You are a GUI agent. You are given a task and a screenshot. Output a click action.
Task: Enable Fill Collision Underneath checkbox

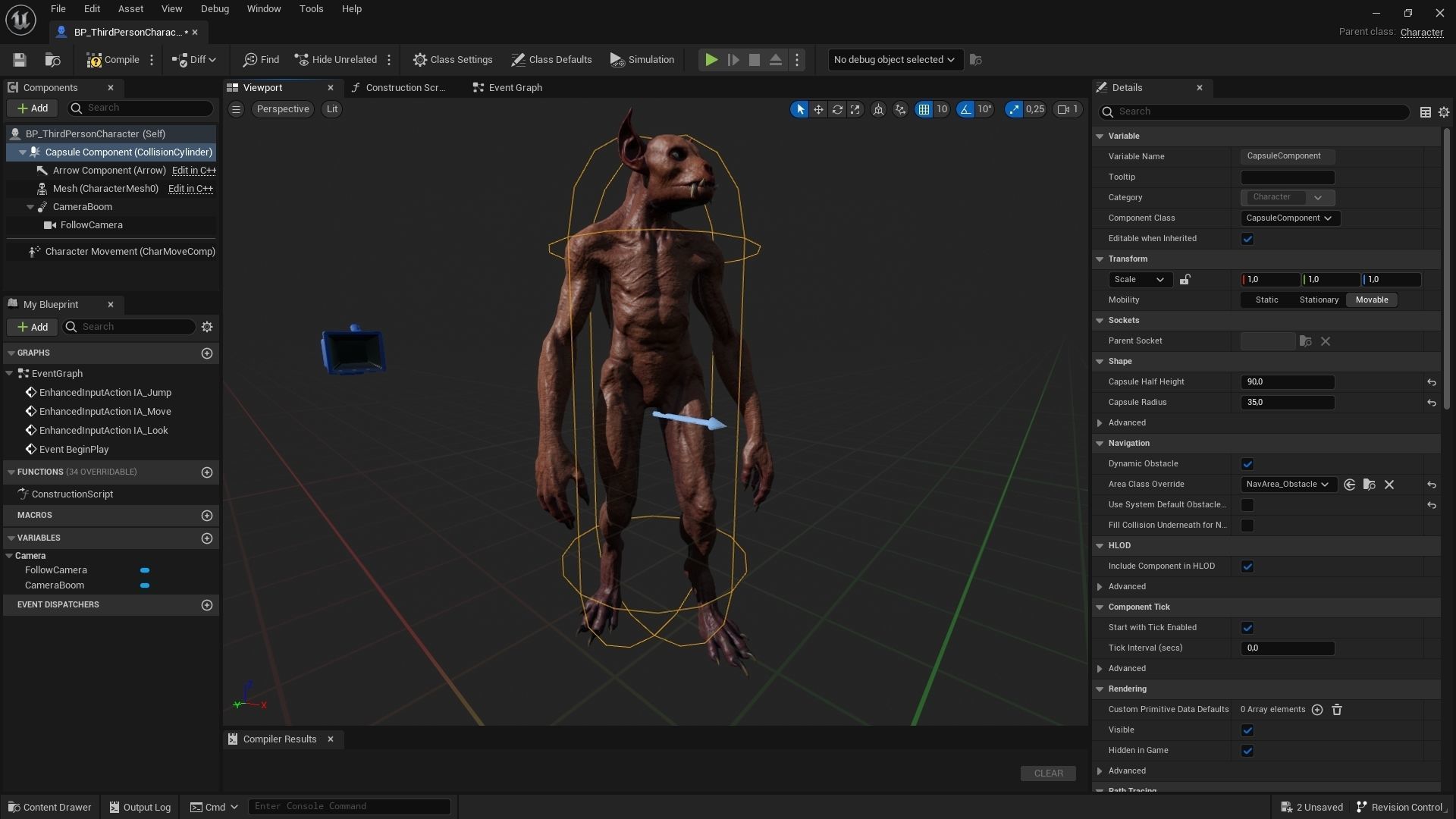(1247, 526)
